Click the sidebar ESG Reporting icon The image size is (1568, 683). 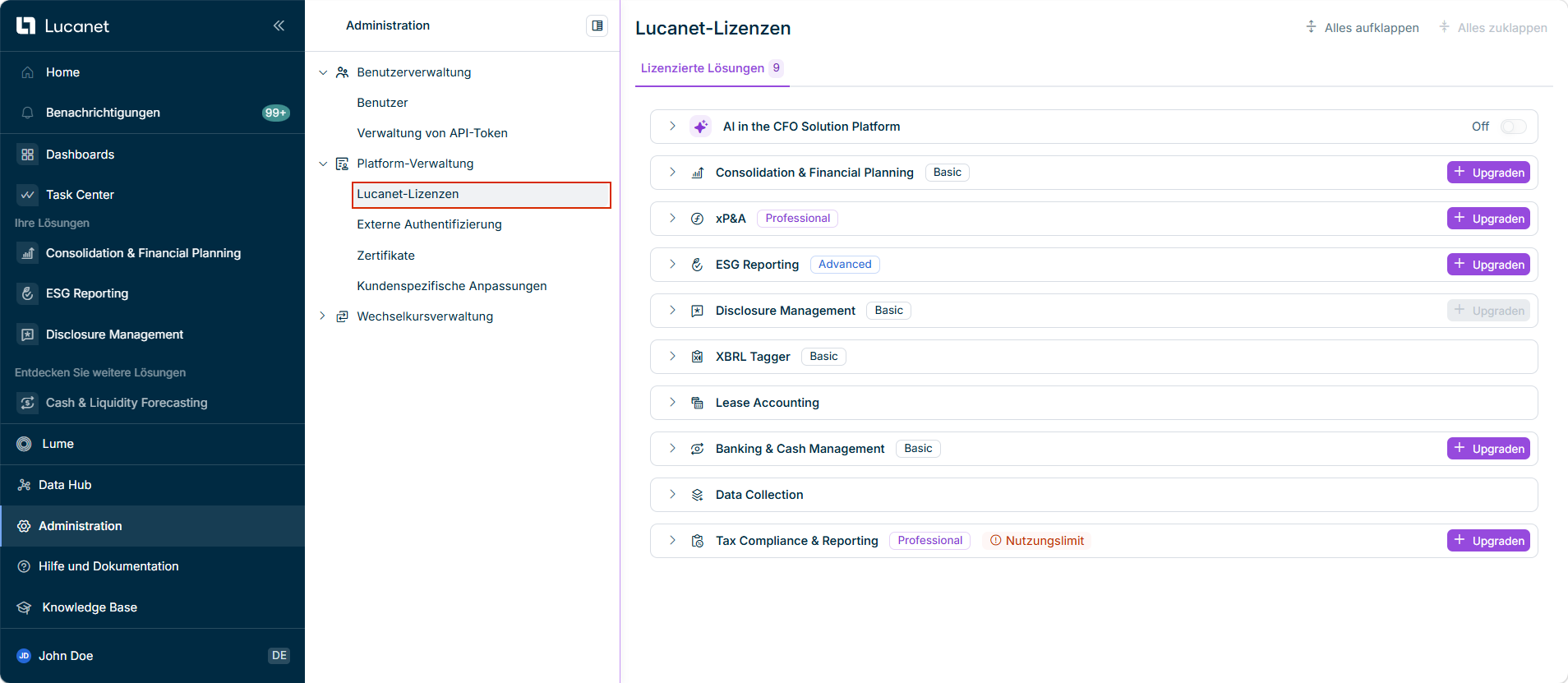click(28, 293)
